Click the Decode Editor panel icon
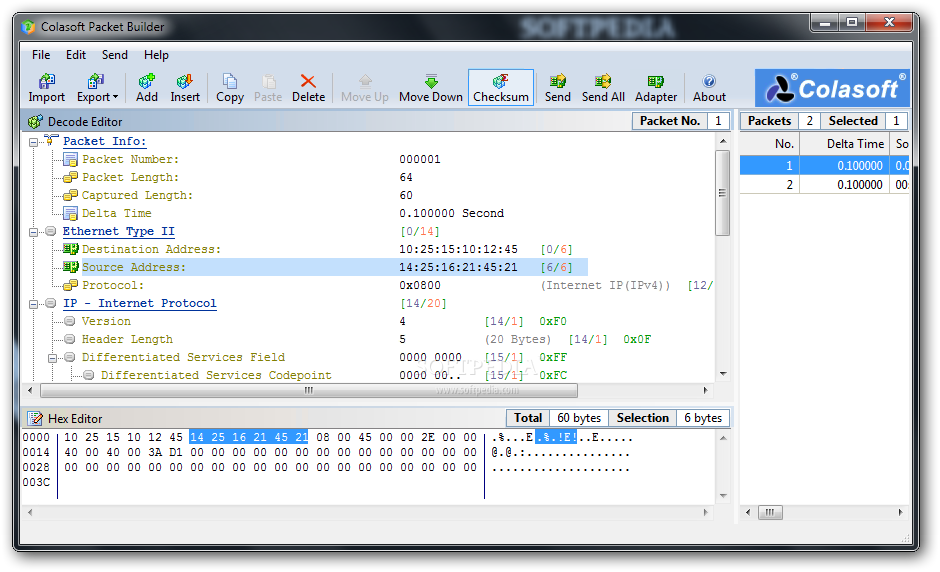Image resolution: width=940 pixels, height=572 pixels. [x=35, y=122]
